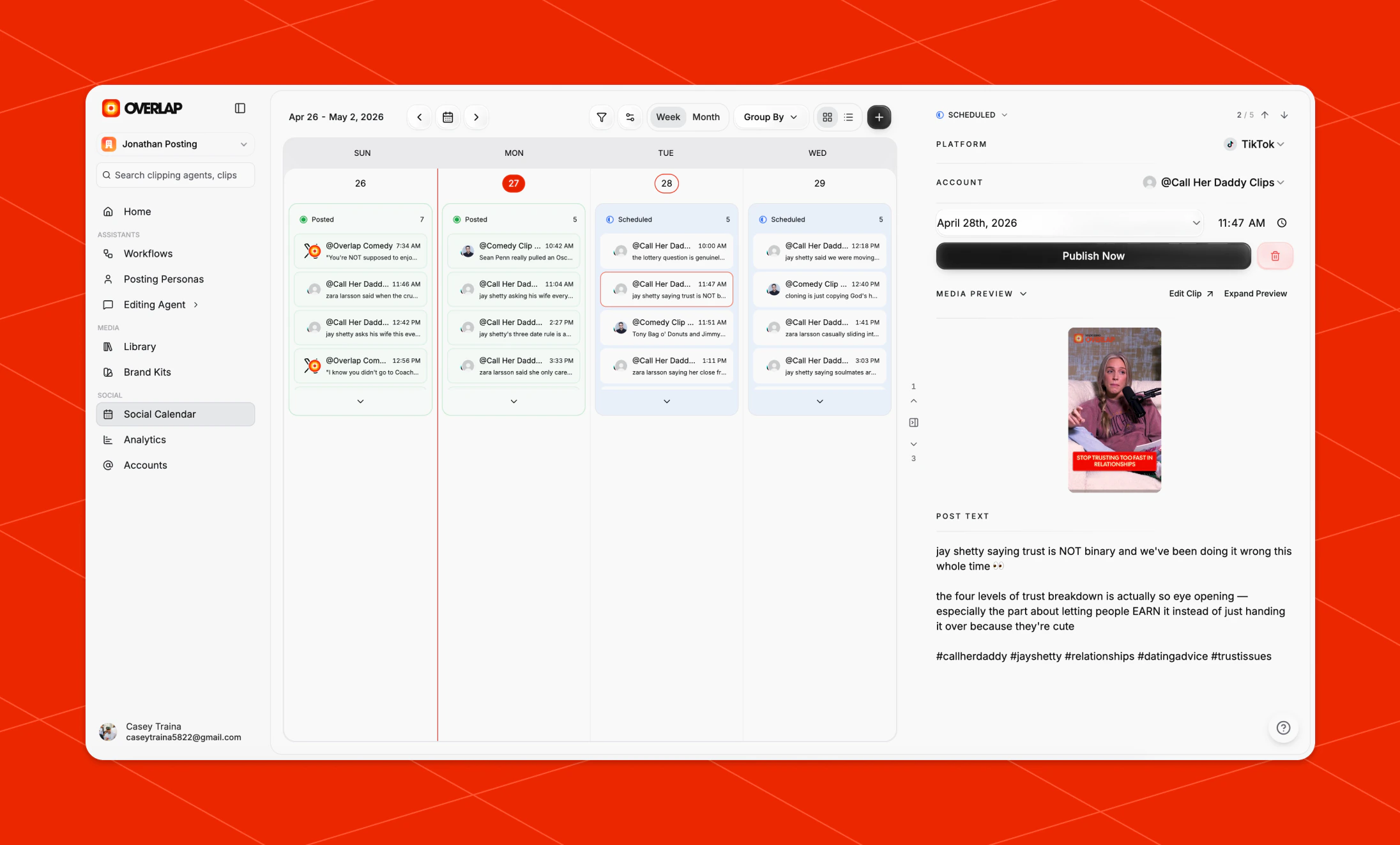Viewport: 1400px width, 845px height.
Task: Open the Call Her Daddy Clips account dropdown
Action: pos(1214,183)
